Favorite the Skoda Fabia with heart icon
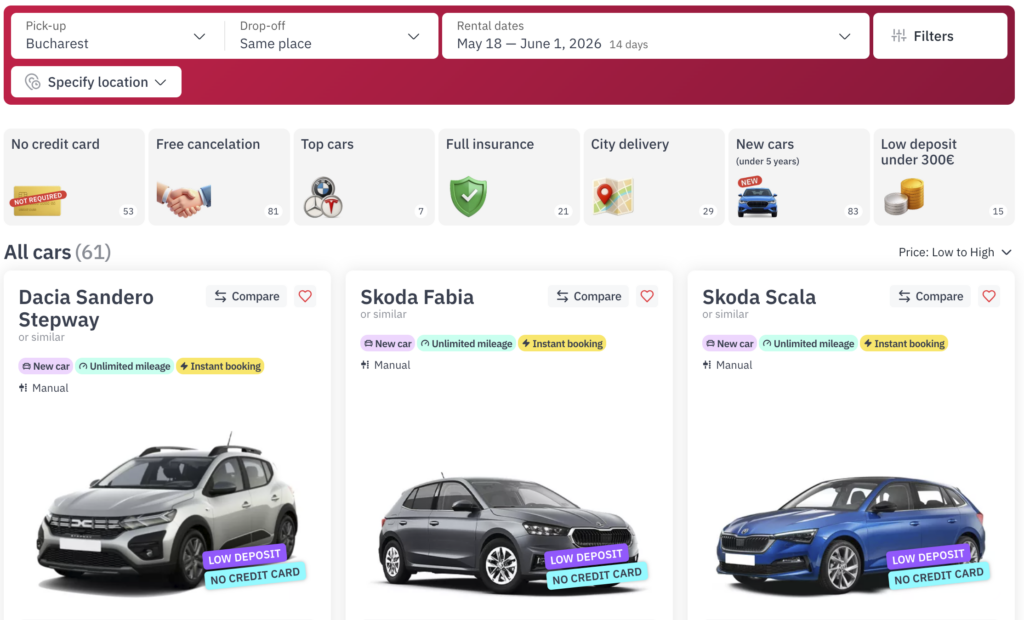The image size is (1024, 620). coord(647,296)
